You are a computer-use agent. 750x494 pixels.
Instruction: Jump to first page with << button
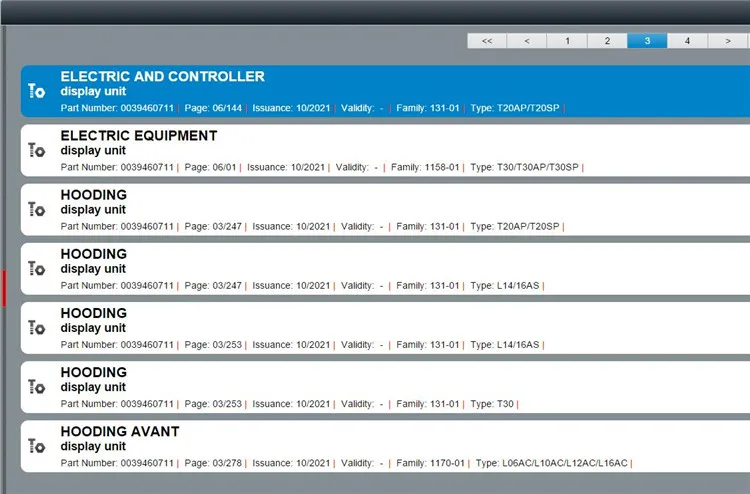tap(487, 41)
